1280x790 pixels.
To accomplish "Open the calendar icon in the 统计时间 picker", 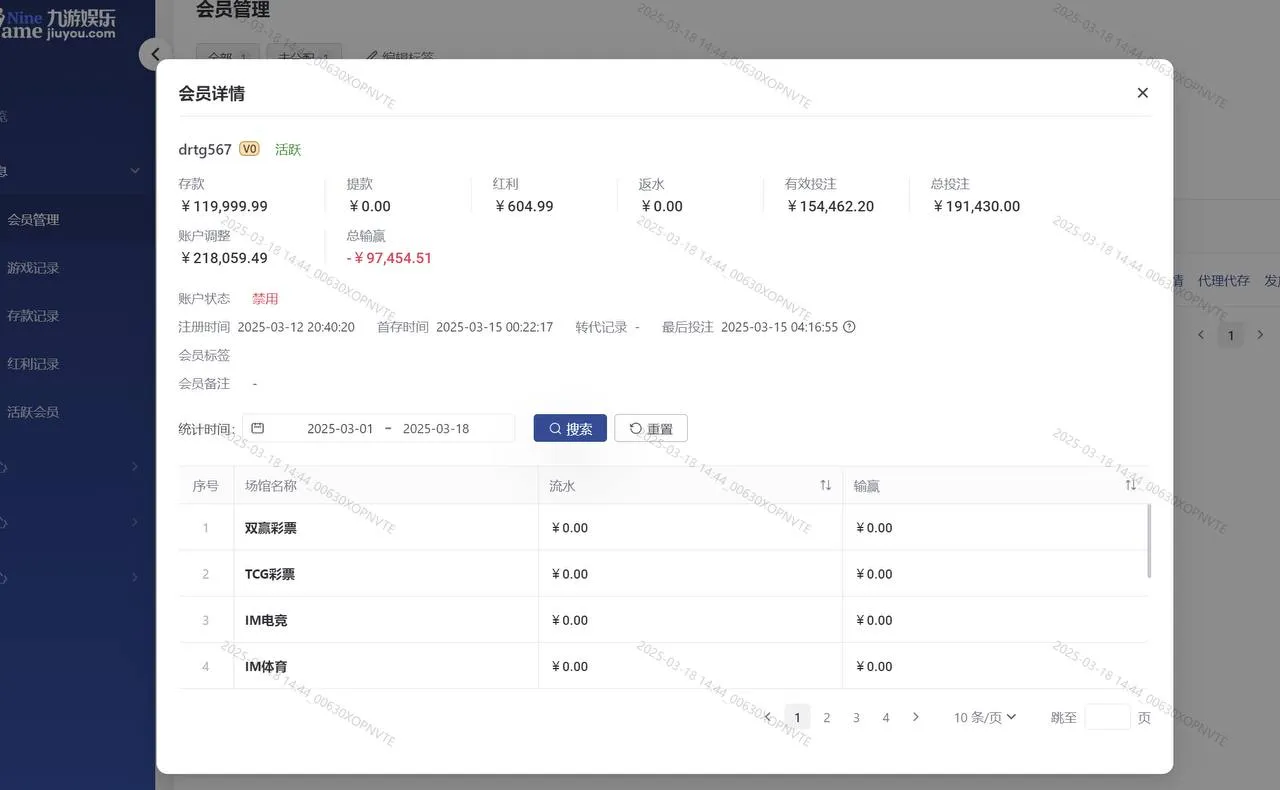I will 257,426.
